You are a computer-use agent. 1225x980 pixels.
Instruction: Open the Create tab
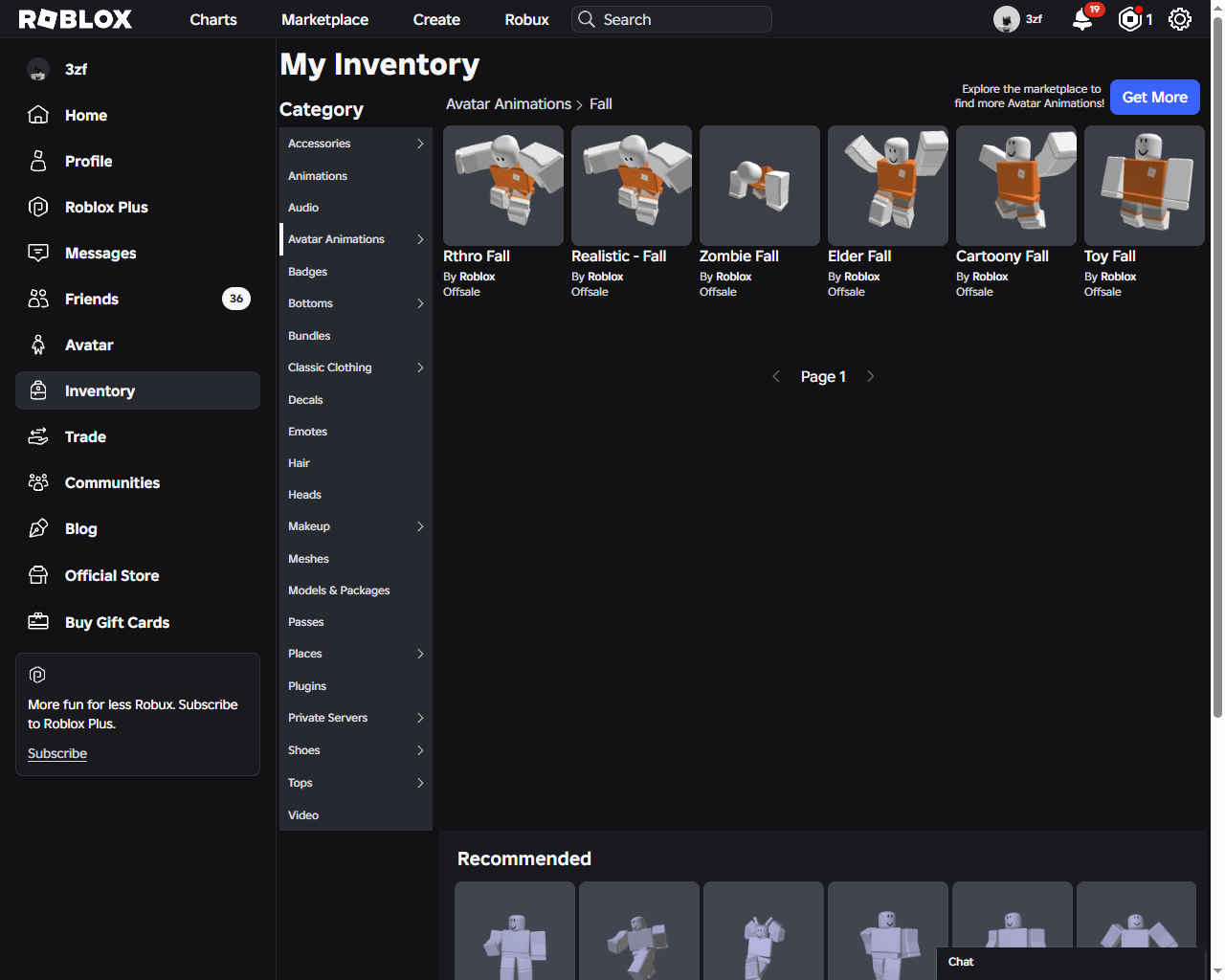pyautogui.click(x=436, y=19)
